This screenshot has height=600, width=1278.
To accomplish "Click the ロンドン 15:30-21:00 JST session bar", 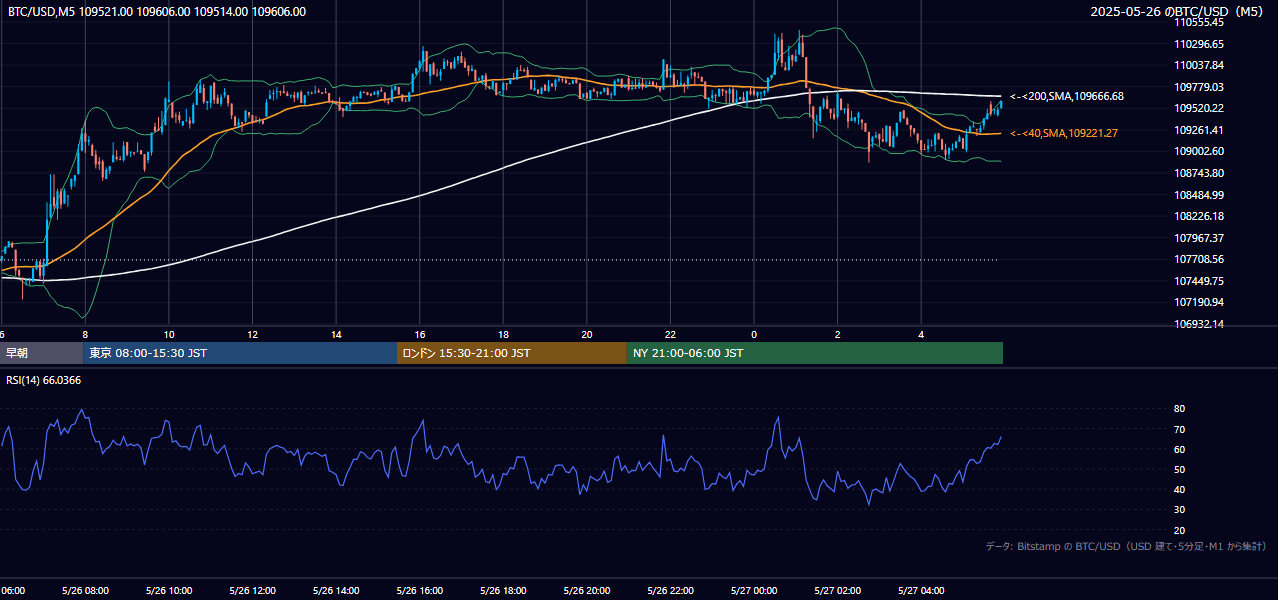I will pyautogui.click(x=512, y=353).
